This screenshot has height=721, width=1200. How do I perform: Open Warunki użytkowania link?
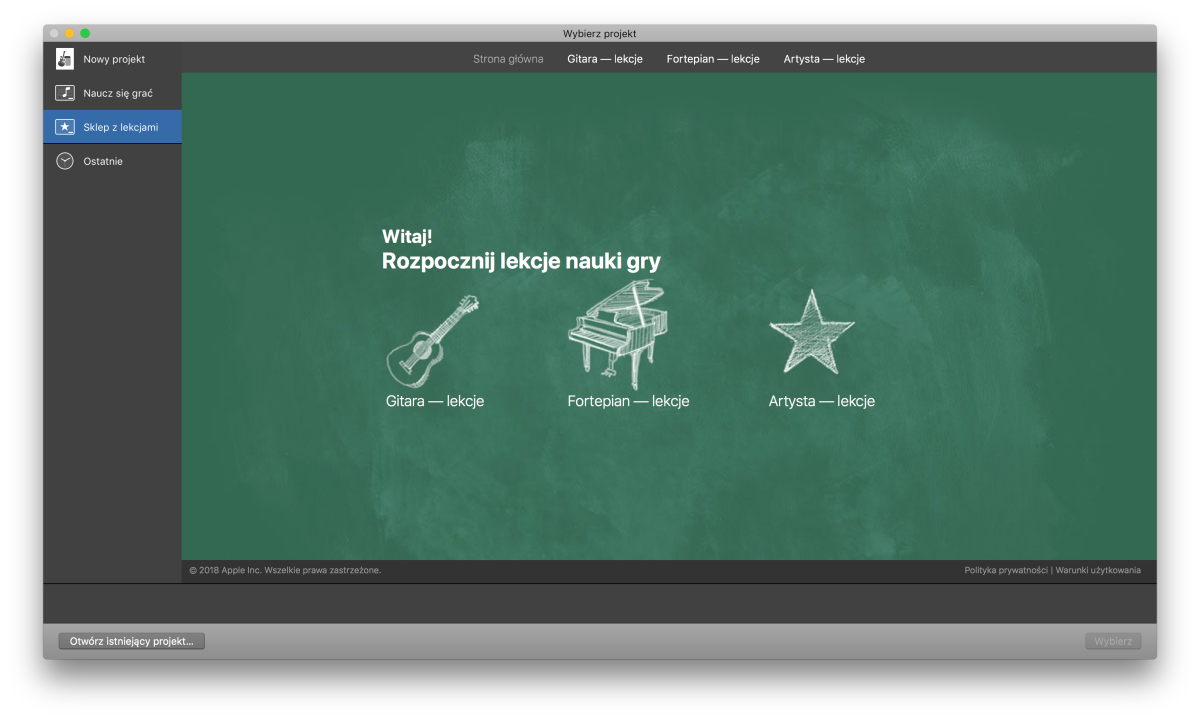click(1098, 570)
